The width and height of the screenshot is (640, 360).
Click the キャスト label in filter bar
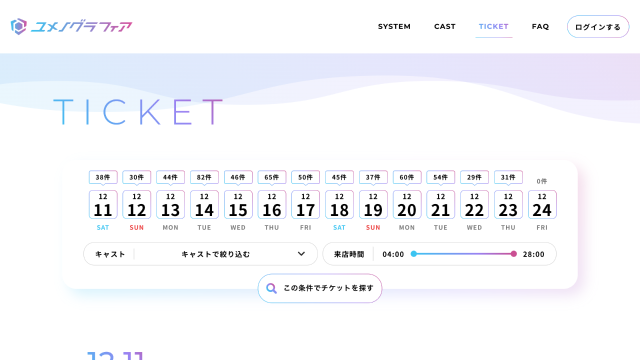[110, 254]
